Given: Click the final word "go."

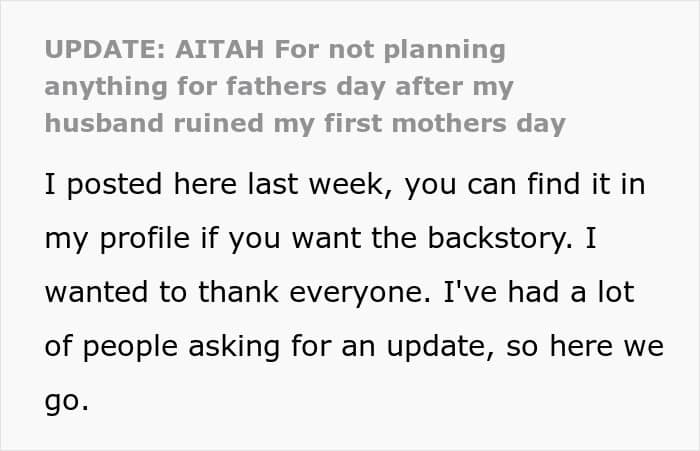Looking at the screenshot, I should 67,401.
